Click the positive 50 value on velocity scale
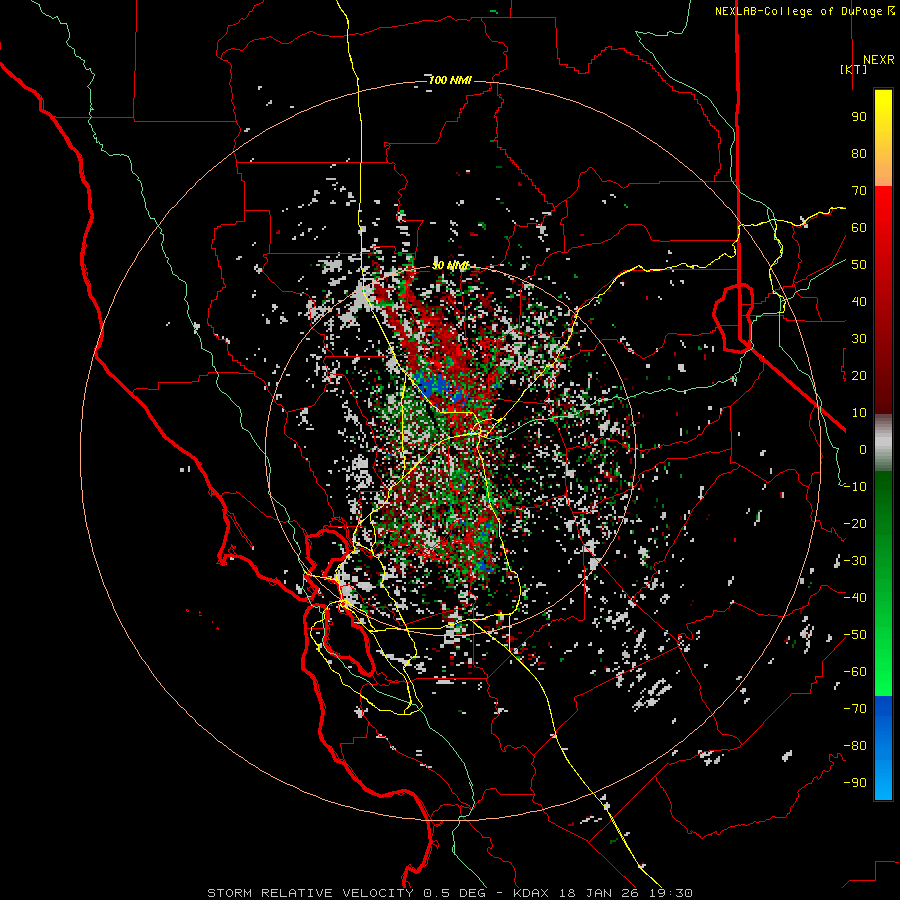Viewport: 900px width, 900px height. (x=859, y=265)
